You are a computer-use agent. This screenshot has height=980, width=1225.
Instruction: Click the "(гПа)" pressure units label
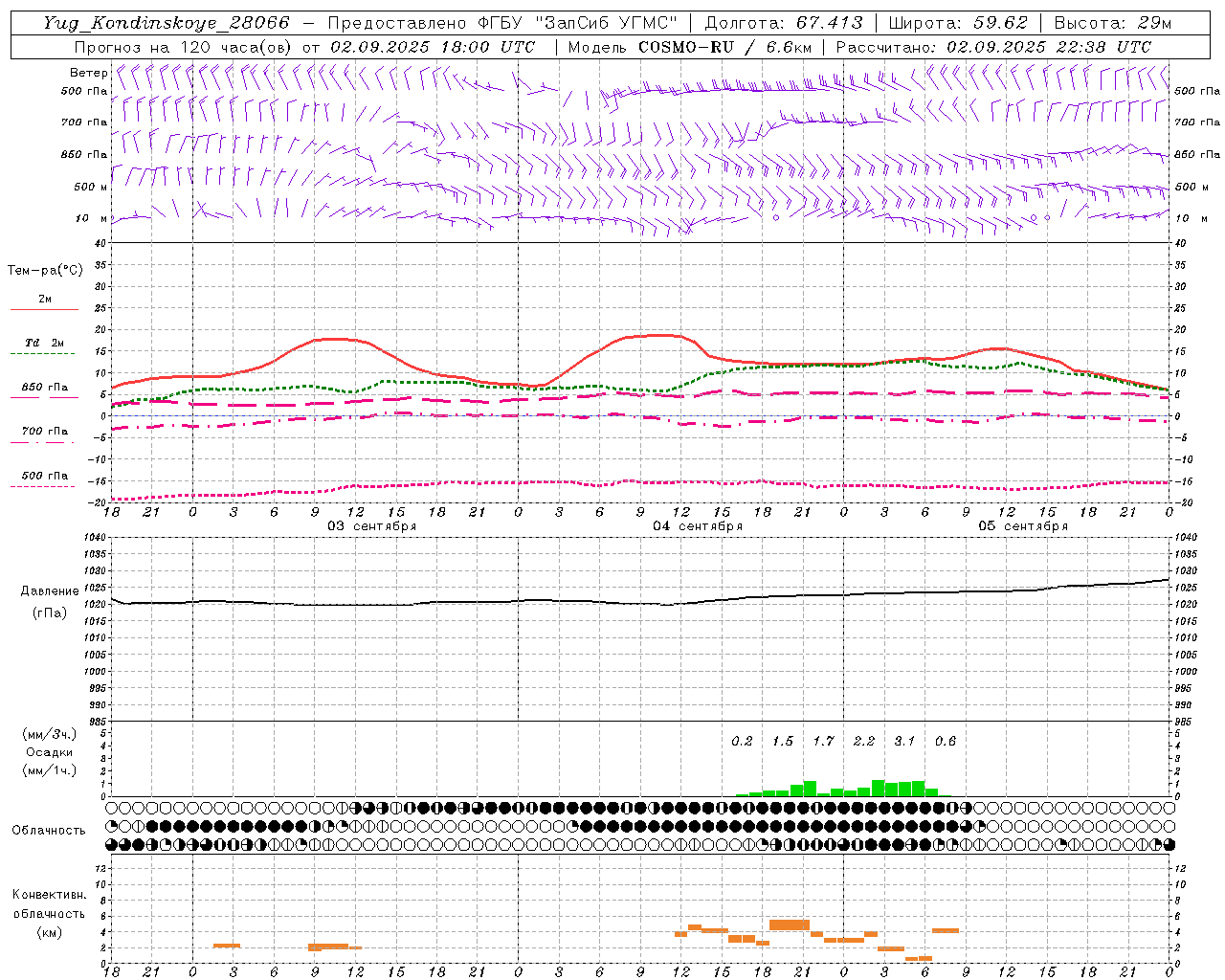(50, 613)
